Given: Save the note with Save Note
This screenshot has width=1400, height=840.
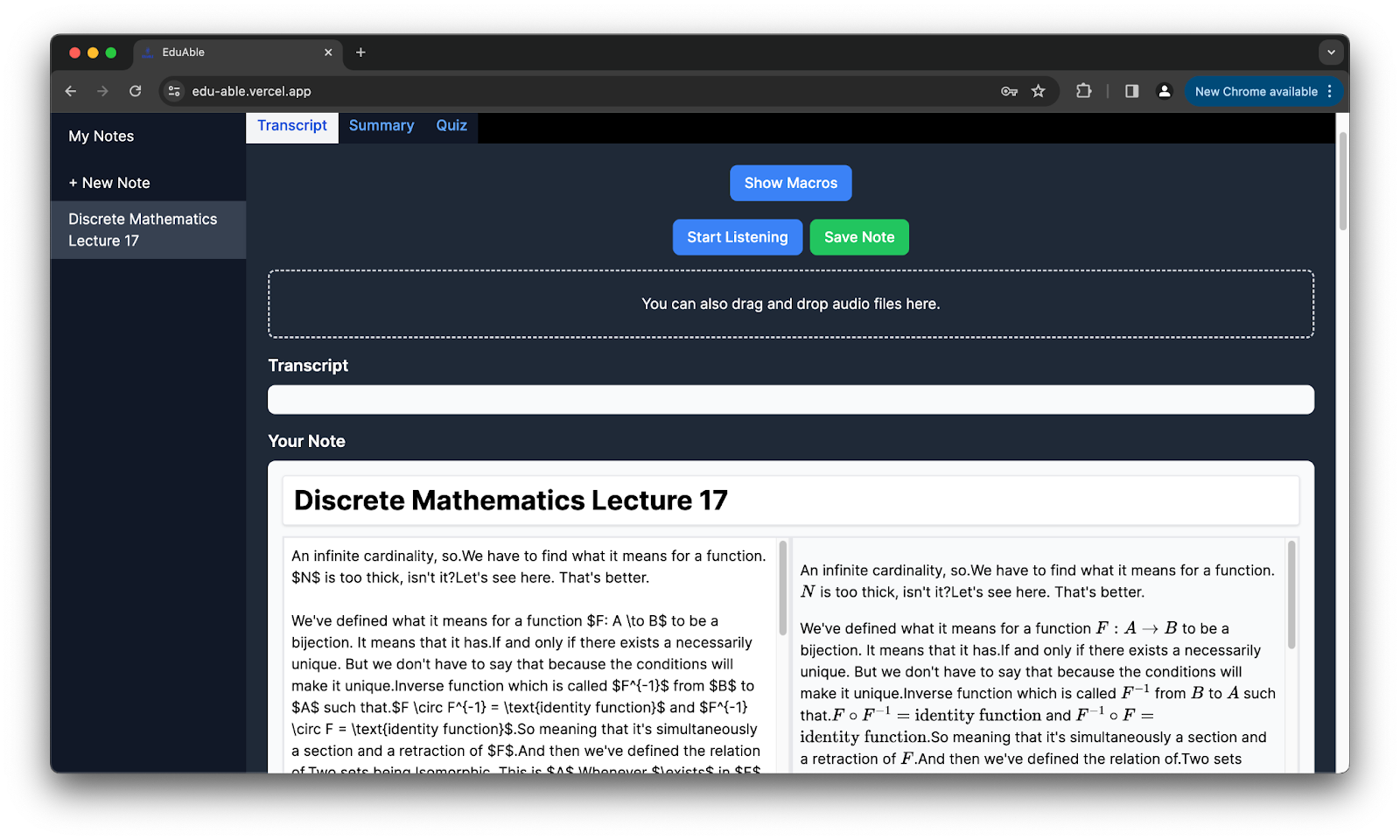Looking at the screenshot, I should [x=859, y=237].
